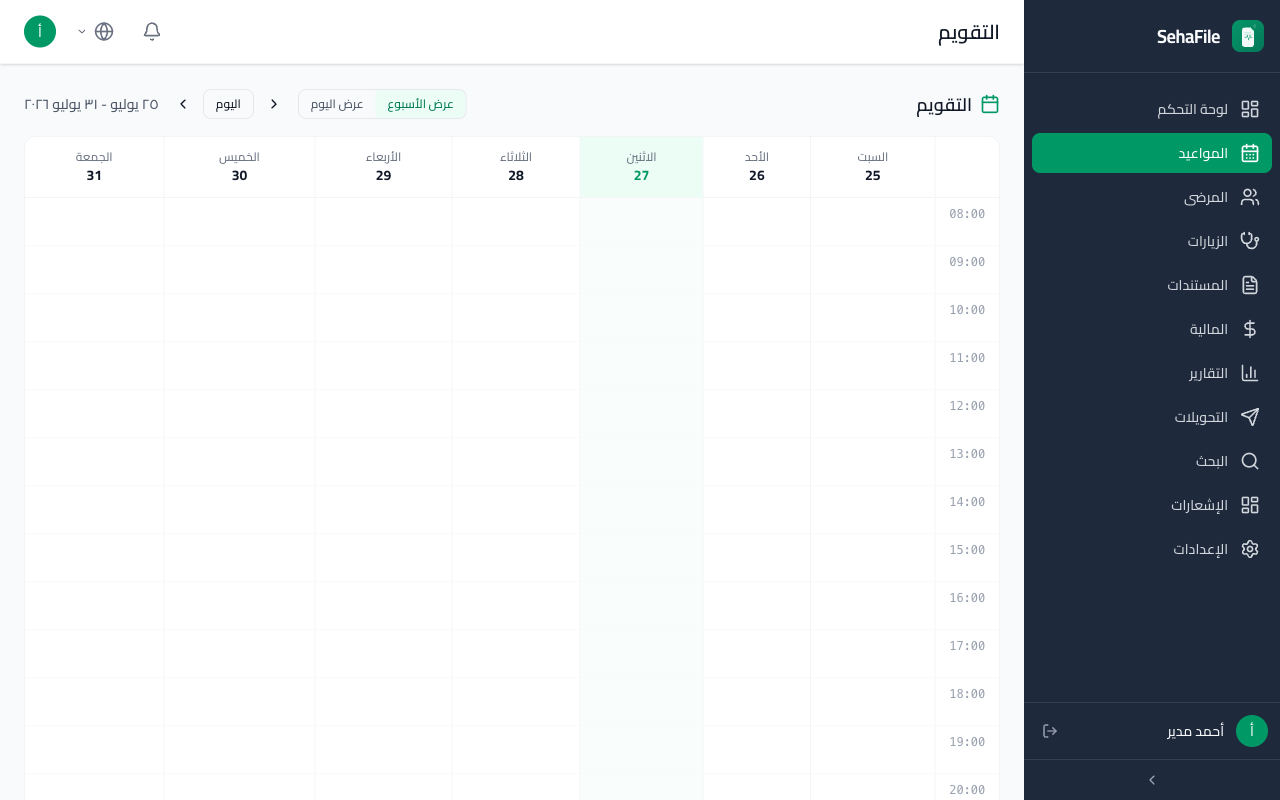Open the notifications bell icon

(x=152, y=31)
